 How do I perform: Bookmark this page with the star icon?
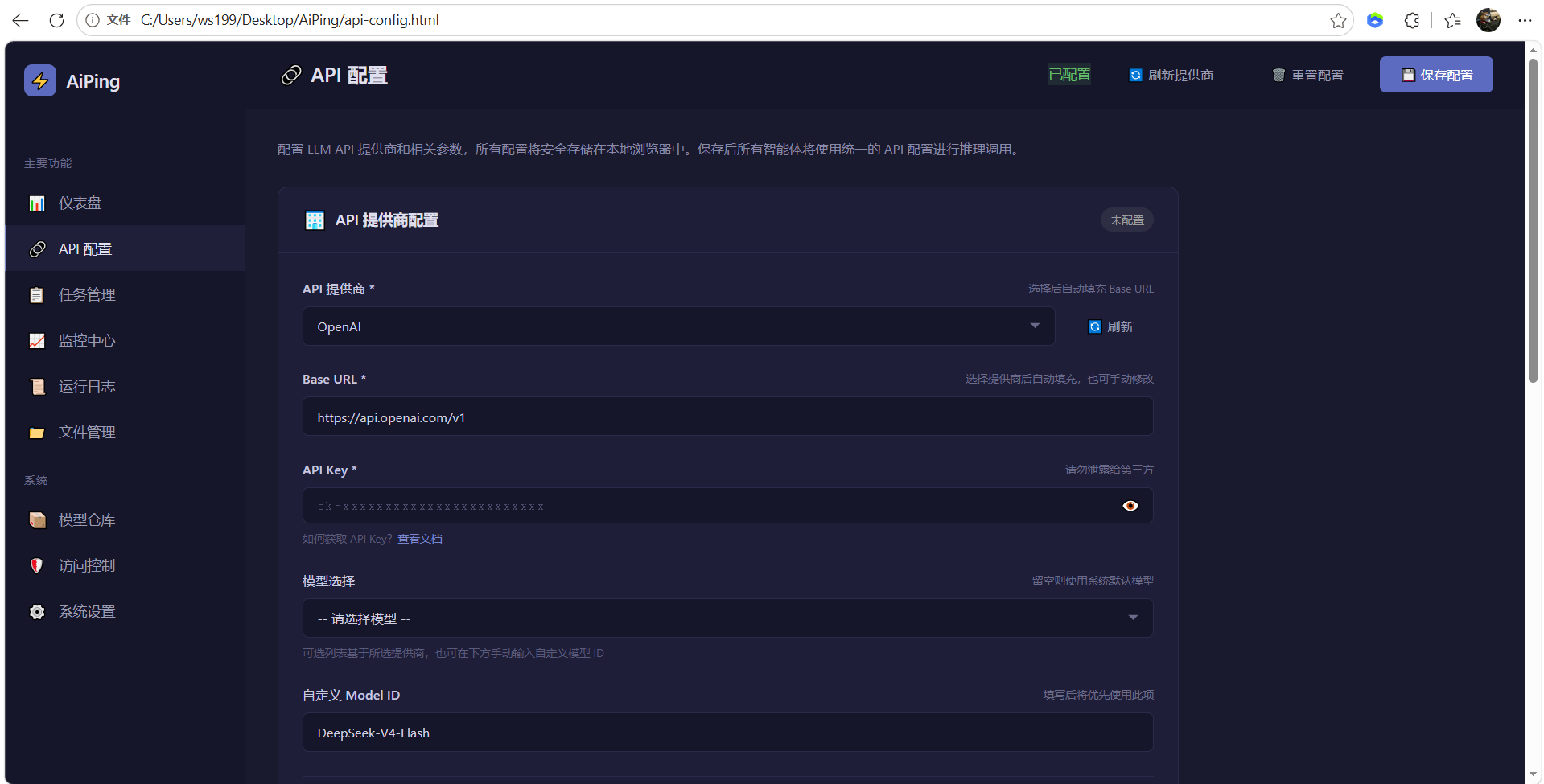pyautogui.click(x=1338, y=20)
